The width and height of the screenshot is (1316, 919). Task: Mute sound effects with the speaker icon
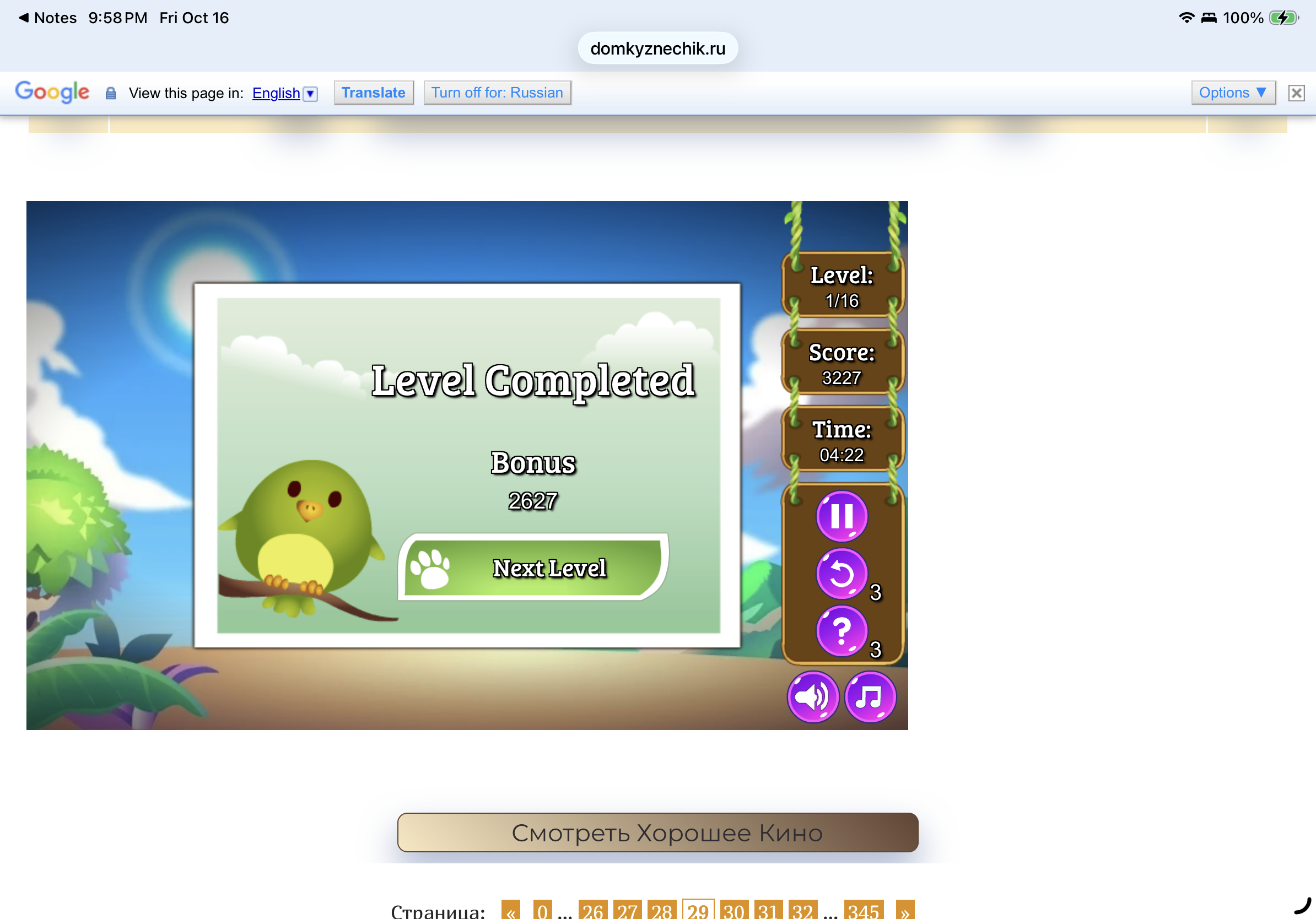(813, 697)
